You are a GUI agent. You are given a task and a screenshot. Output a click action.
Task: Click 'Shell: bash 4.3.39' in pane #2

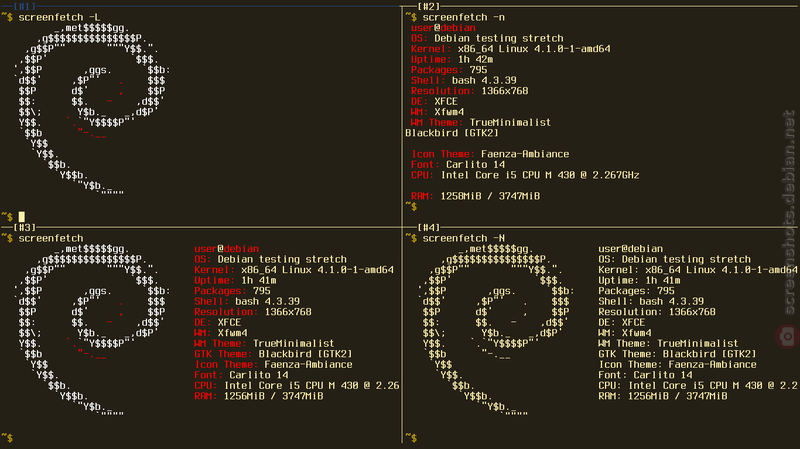[463, 80]
